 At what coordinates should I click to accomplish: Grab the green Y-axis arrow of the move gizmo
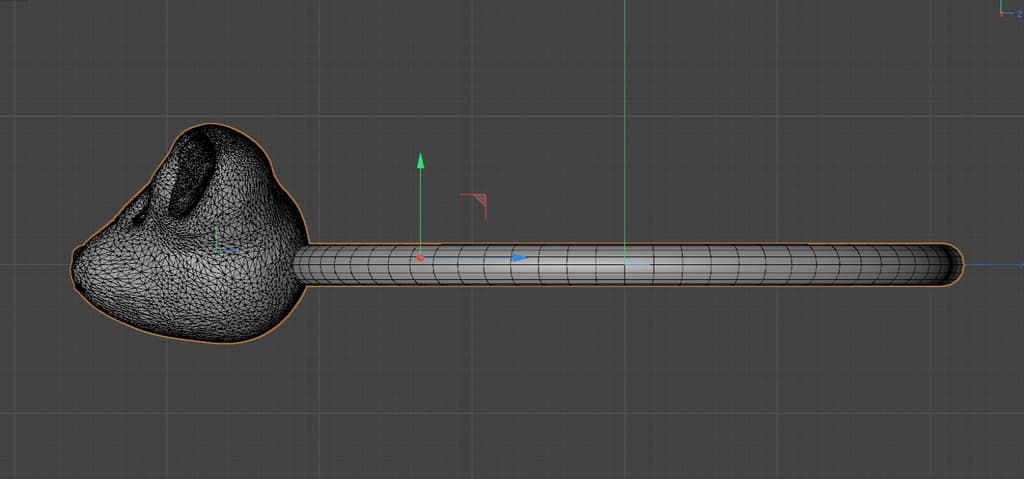pyautogui.click(x=421, y=161)
